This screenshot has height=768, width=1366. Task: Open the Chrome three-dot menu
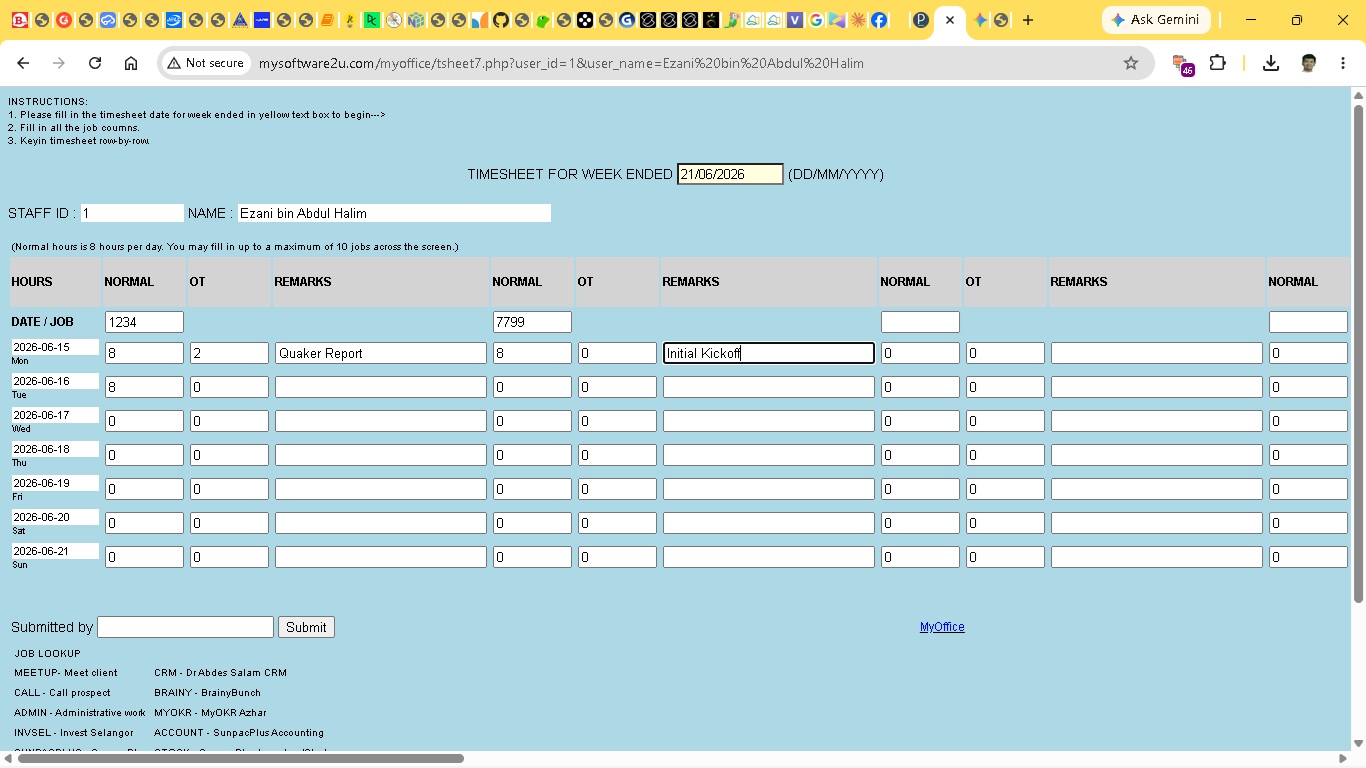pyautogui.click(x=1343, y=63)
